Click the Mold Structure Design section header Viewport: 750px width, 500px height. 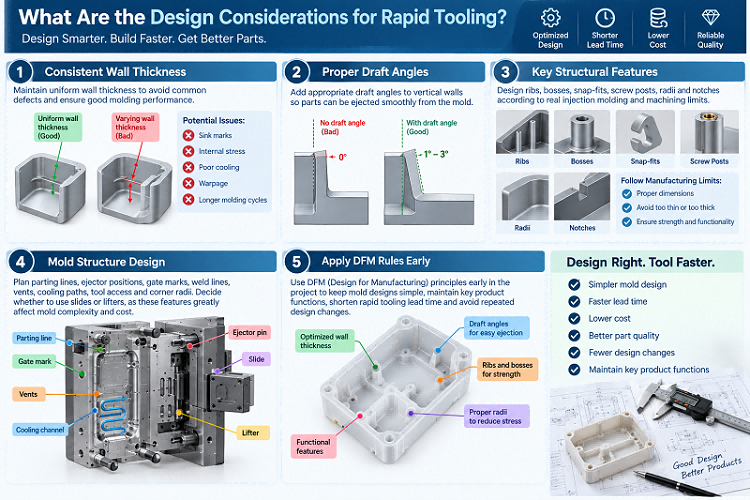142,262
